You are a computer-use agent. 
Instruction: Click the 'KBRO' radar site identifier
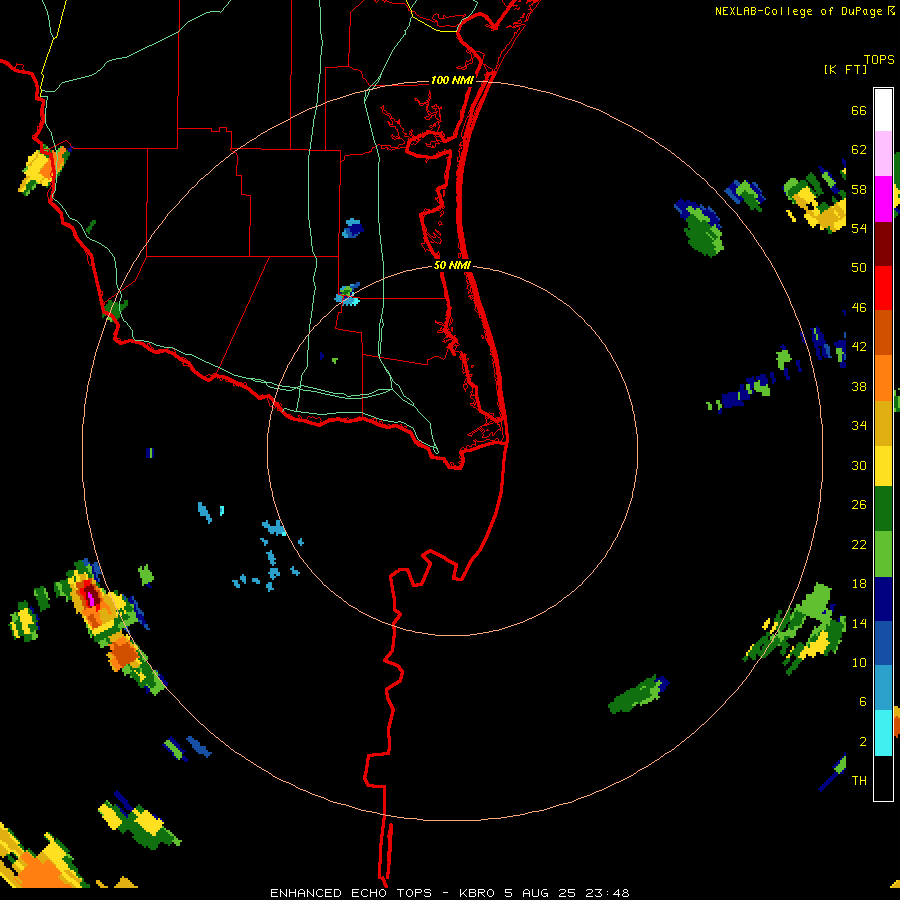[x=478, y=893]
